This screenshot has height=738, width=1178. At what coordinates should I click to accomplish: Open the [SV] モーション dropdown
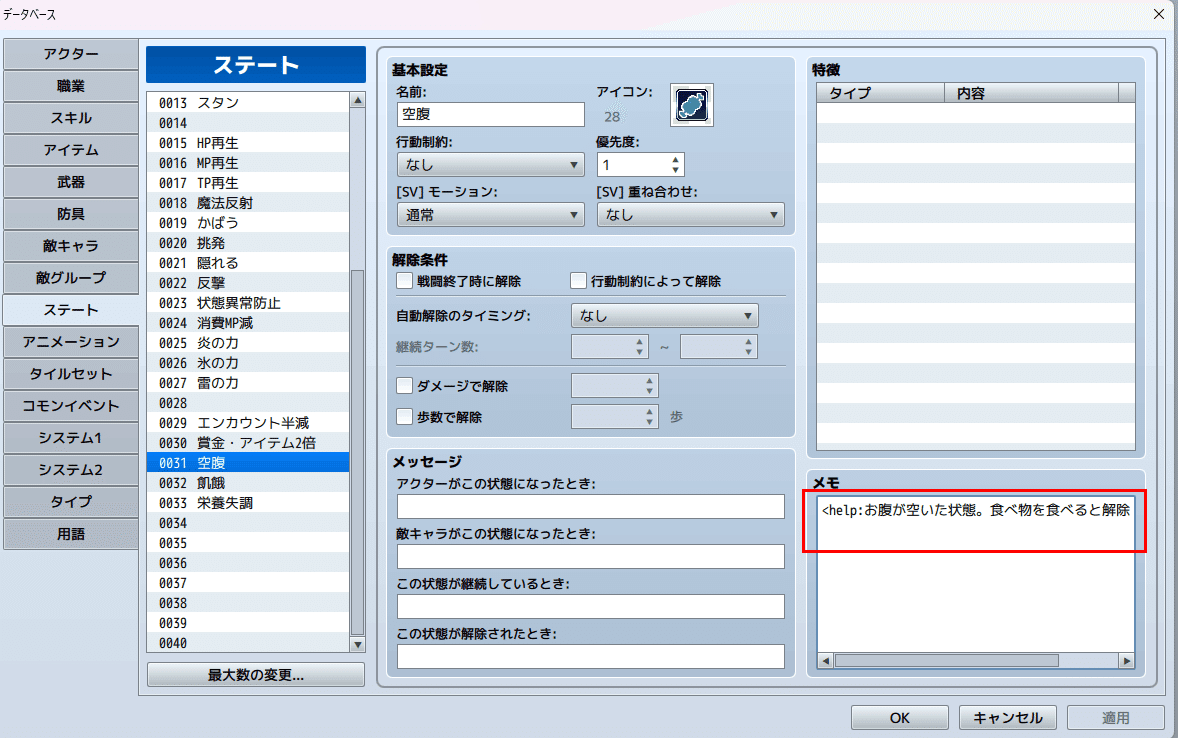(491, 215)
